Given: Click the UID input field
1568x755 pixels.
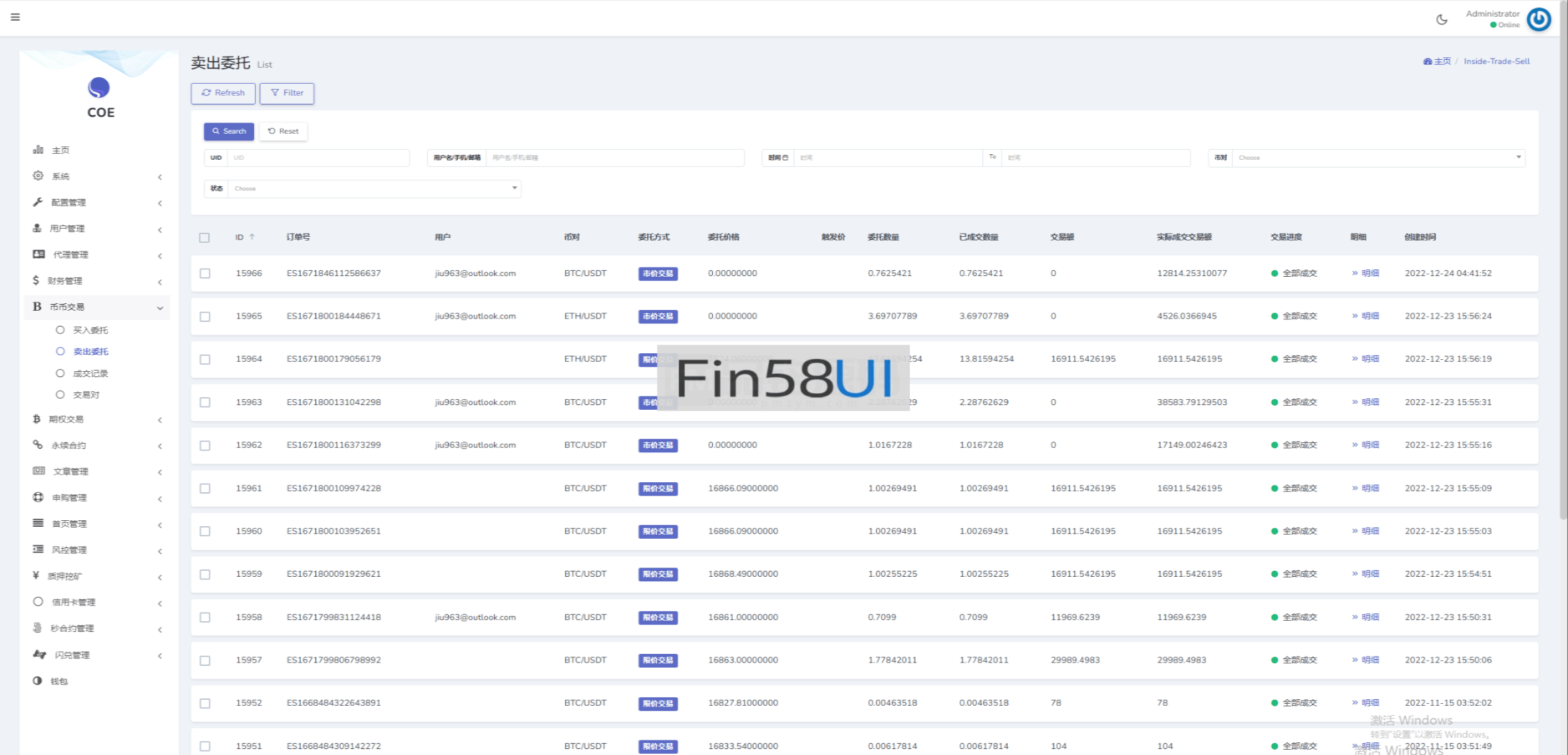Looking at the screenshot, I should click(317, 158).
